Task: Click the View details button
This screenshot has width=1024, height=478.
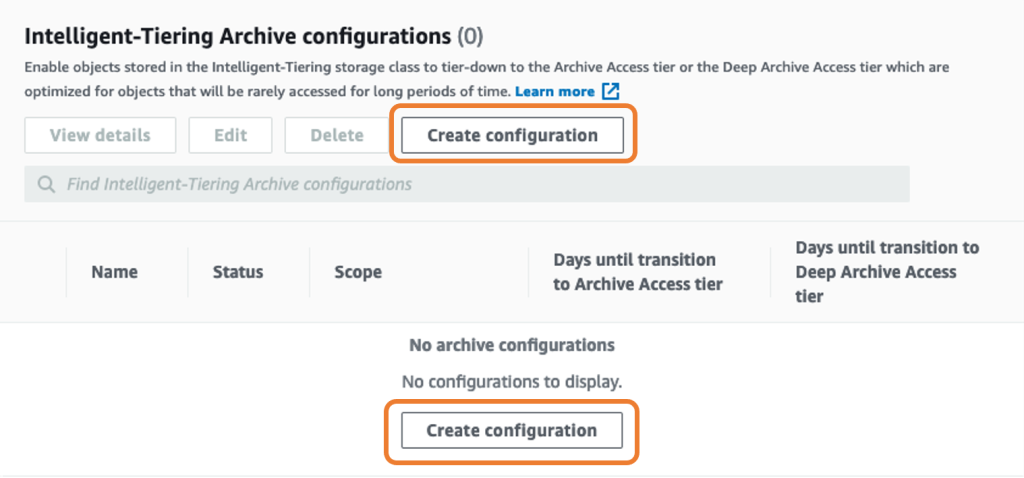Action: pos(100,135)
